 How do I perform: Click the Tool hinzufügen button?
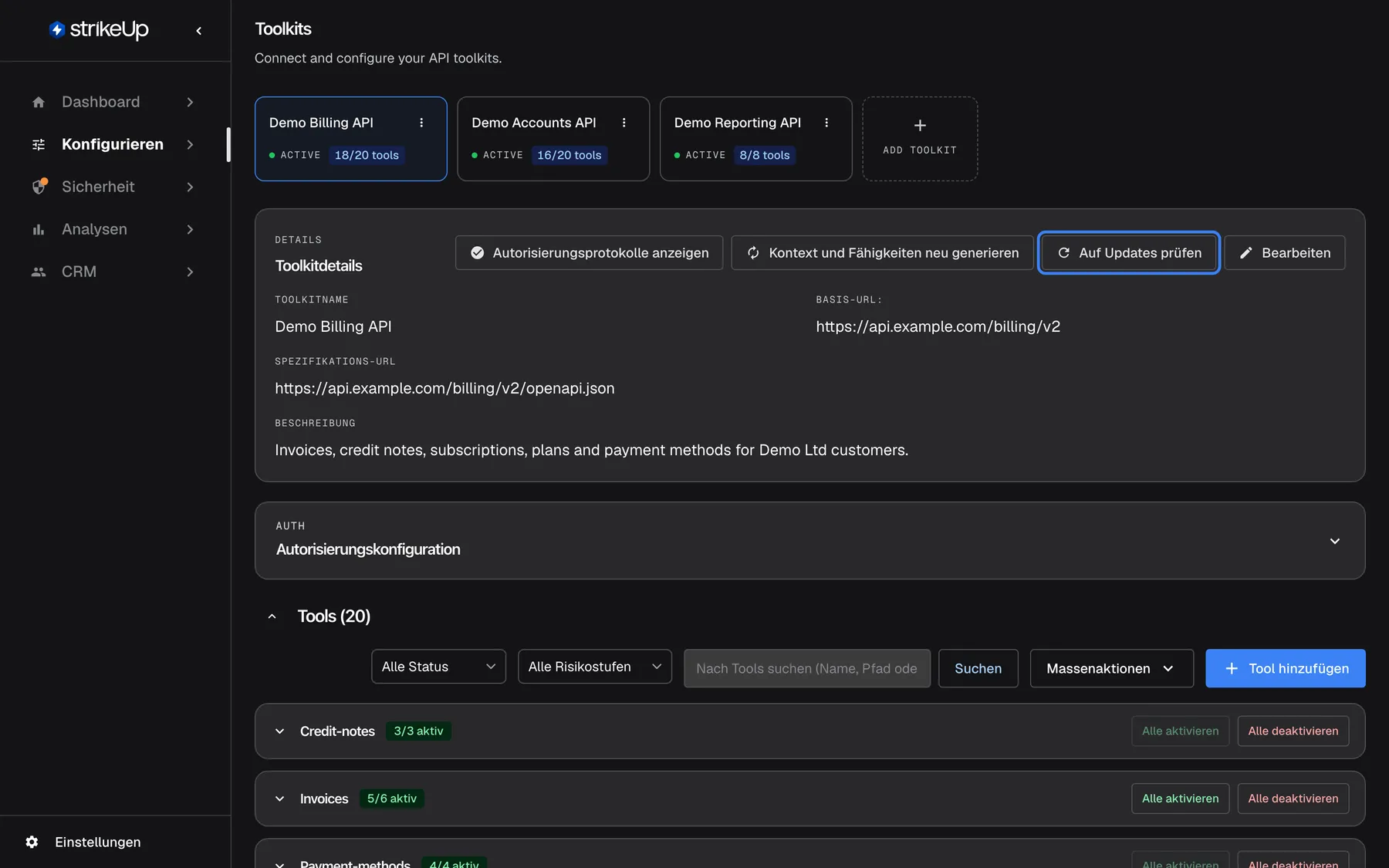click(1286, 668)
